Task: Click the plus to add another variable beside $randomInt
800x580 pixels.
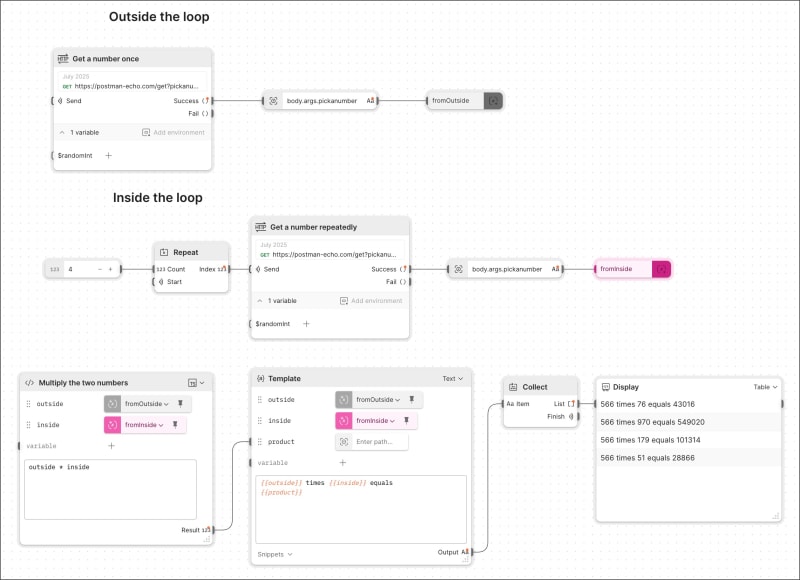Action: click(x=108, y=156)
